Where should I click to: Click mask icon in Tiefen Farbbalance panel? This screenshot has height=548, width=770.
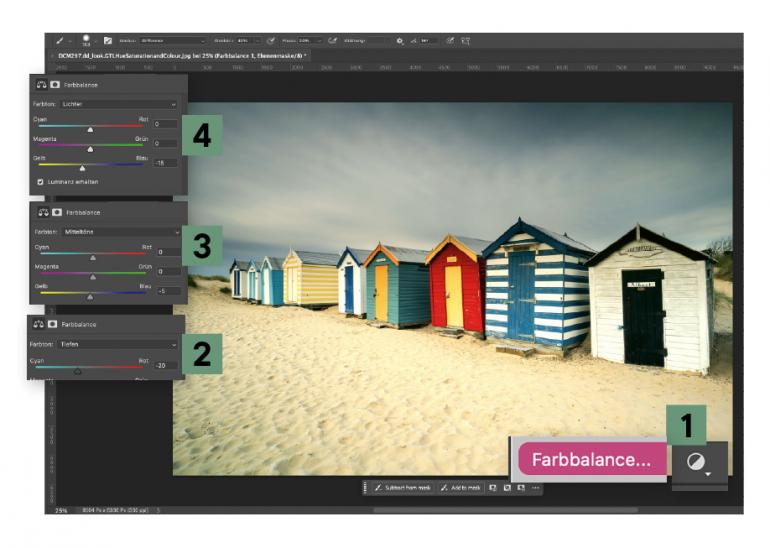[53, 325]
